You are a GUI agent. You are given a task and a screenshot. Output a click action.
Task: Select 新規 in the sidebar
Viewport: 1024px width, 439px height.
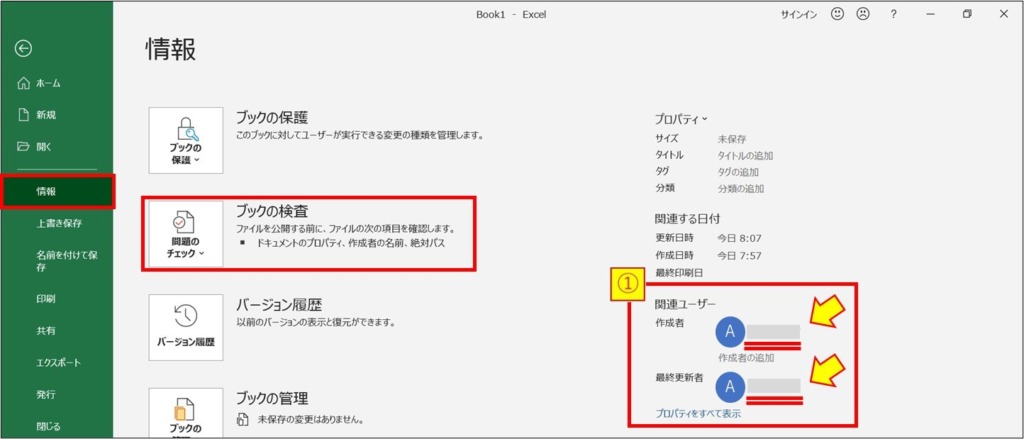click(x=46, y=115)
